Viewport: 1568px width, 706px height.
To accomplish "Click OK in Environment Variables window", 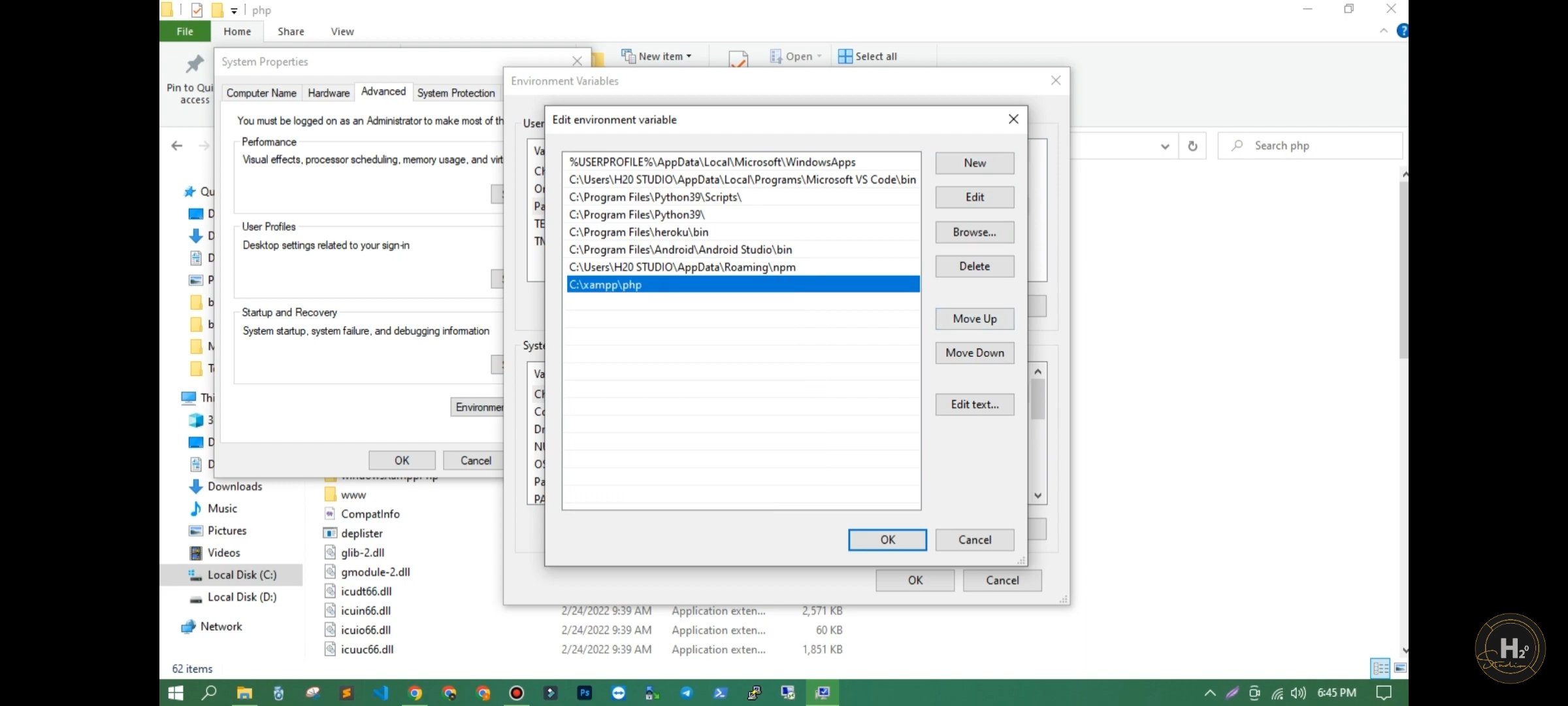I will [x=915, y=580].
